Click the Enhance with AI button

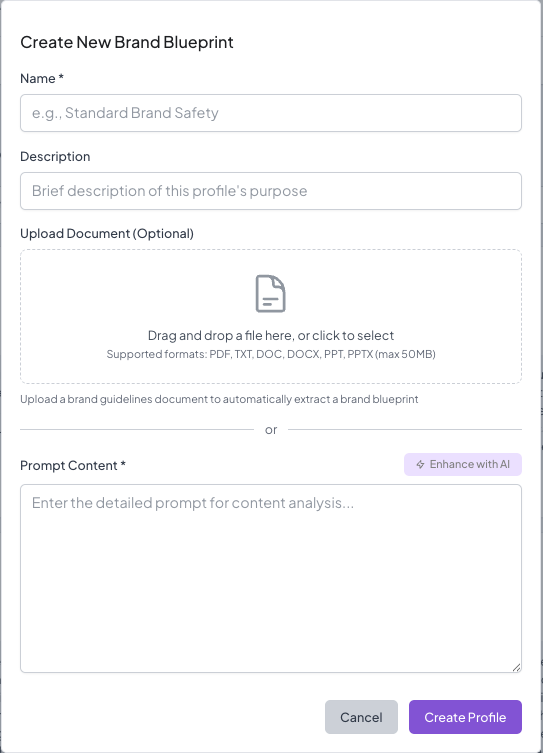463,464
